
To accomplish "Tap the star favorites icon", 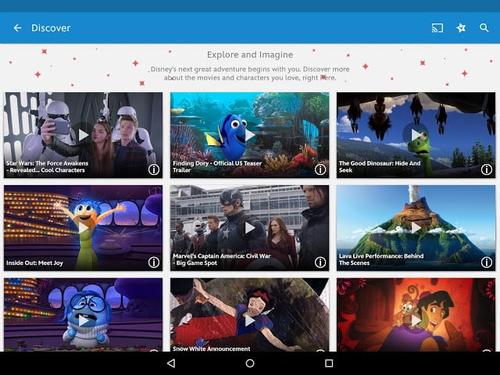I will click(461, 28).
